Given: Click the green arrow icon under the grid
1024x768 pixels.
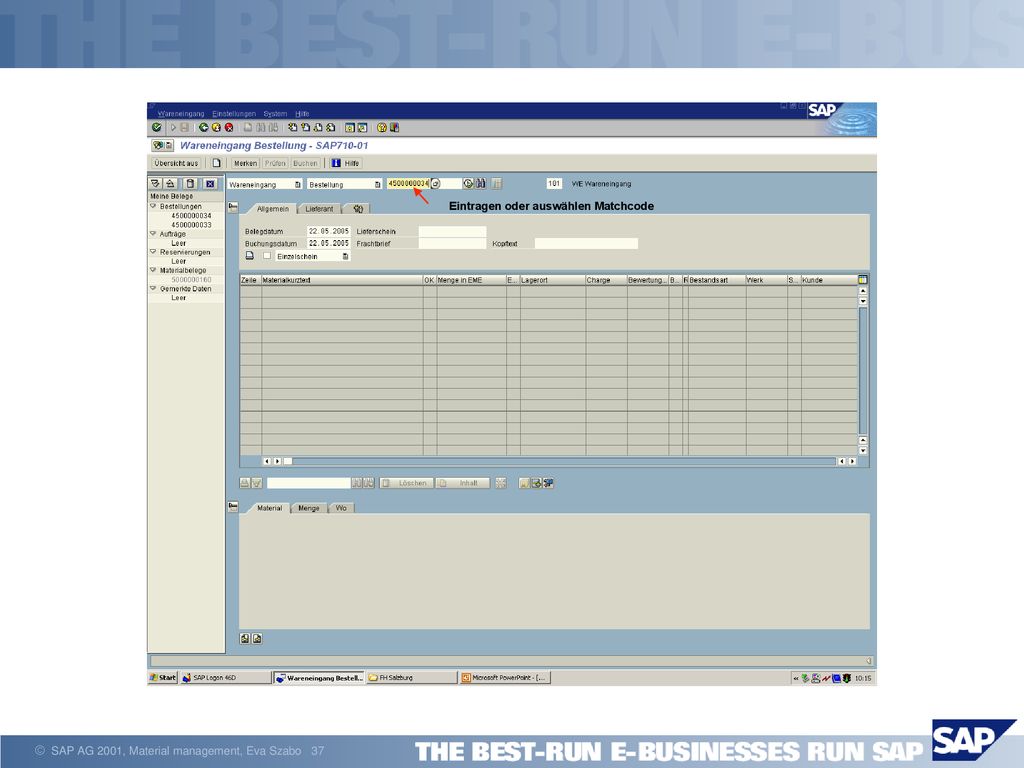Looking at the screenshot, I should [537, 483].
